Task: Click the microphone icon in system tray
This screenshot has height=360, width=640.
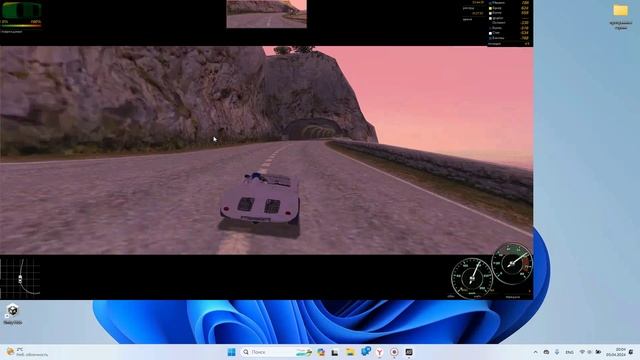Action: click(557, 352)
